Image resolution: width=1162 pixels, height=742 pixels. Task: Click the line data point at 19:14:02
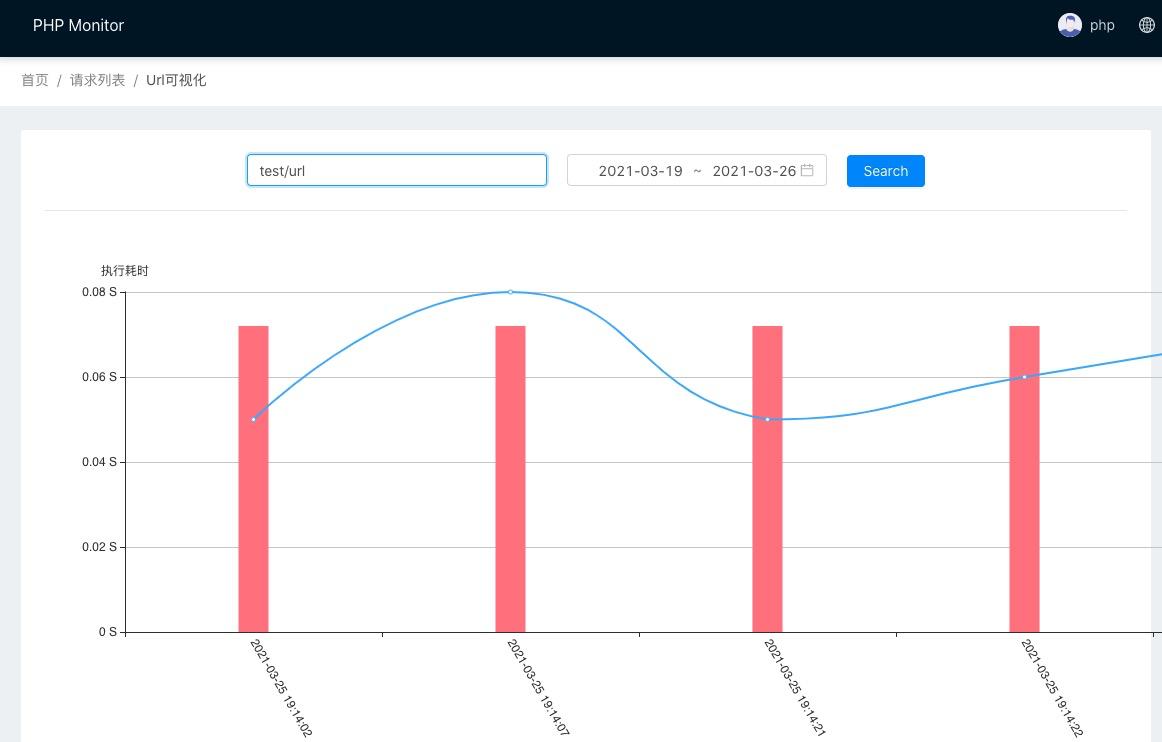[x=253, y=419]
